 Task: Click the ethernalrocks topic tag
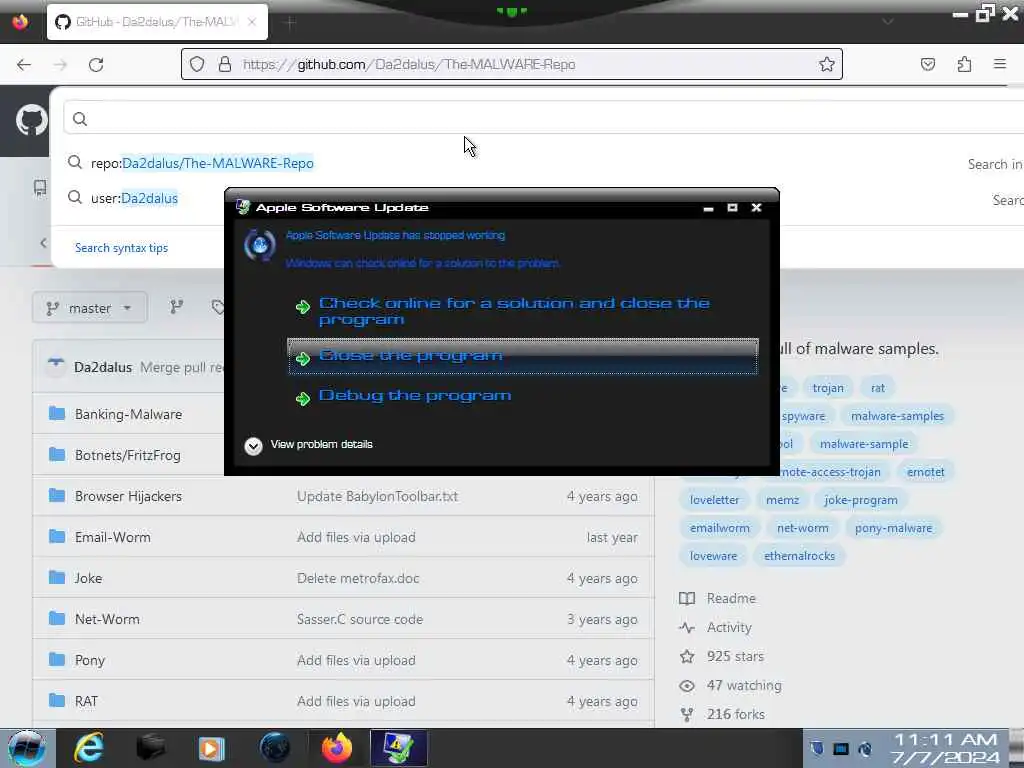(x=799, y=556)
